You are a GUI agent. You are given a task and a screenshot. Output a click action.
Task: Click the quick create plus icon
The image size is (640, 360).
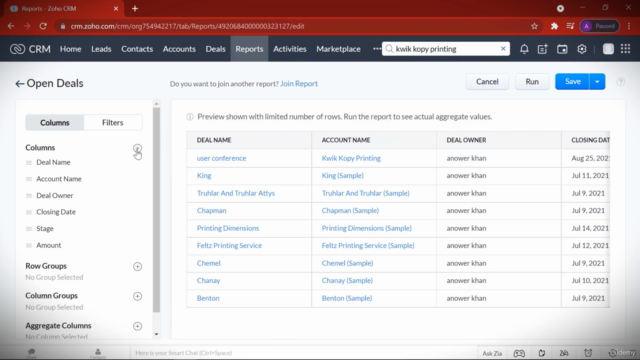[x=542, y=49]
